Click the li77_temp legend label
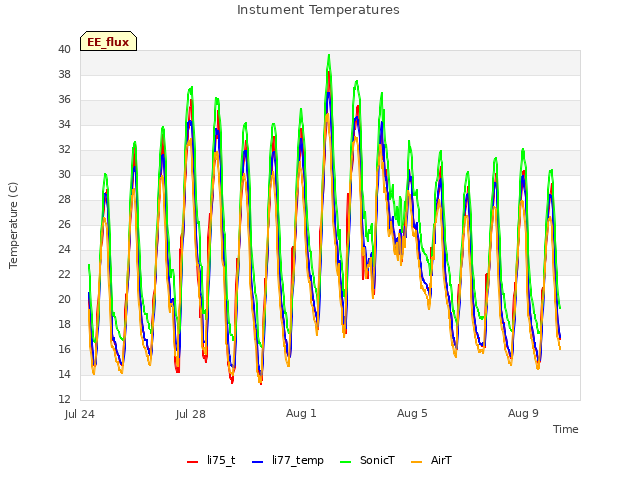The image size is (640, 480). [x=298, y=460]
